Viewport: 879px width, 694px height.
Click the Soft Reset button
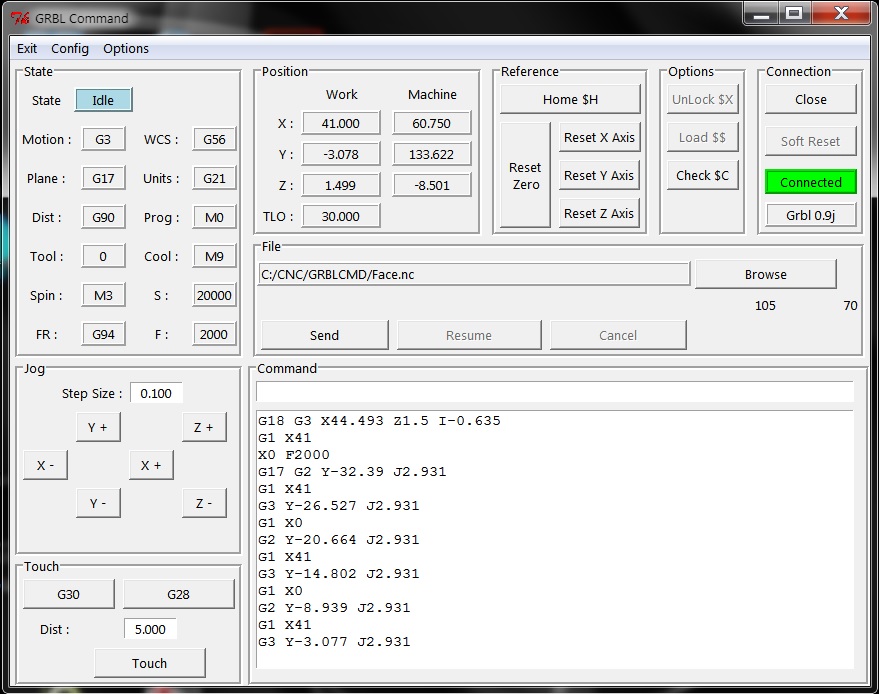click(x=811, y=141)
